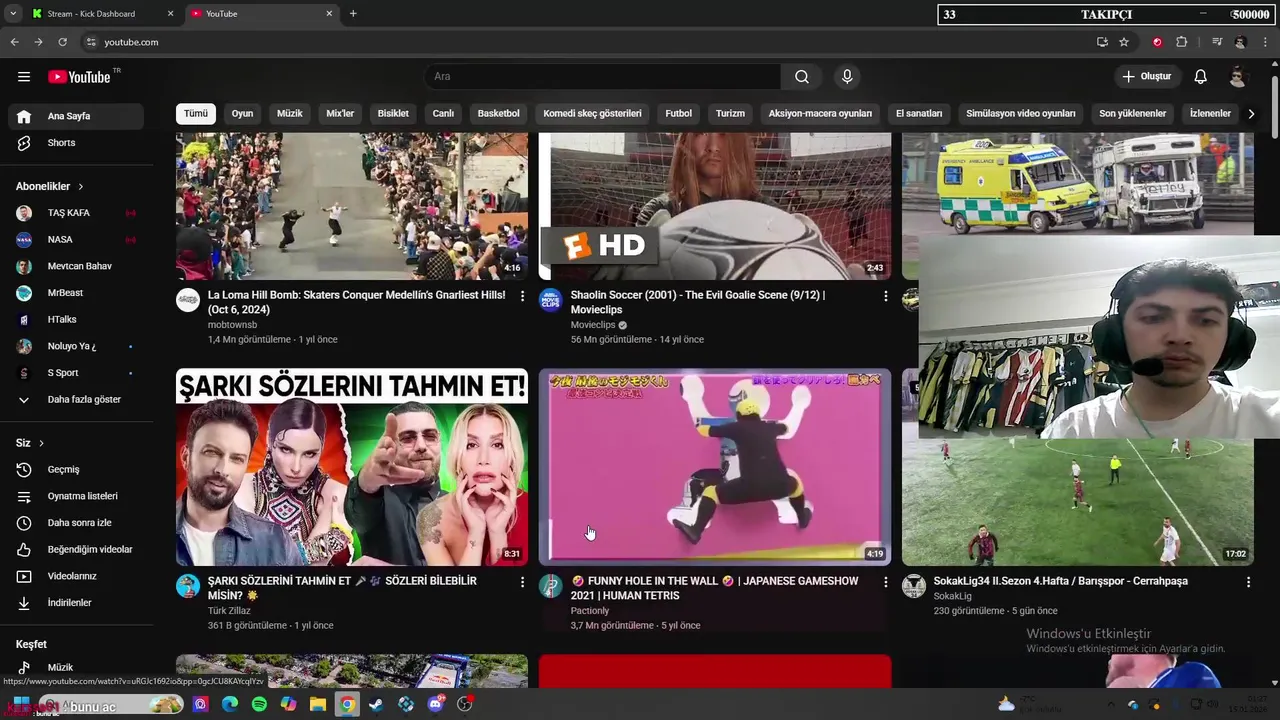1280x720 pixels.
Task: Open Movieclips channel link
Action: [x=593, y=325]
